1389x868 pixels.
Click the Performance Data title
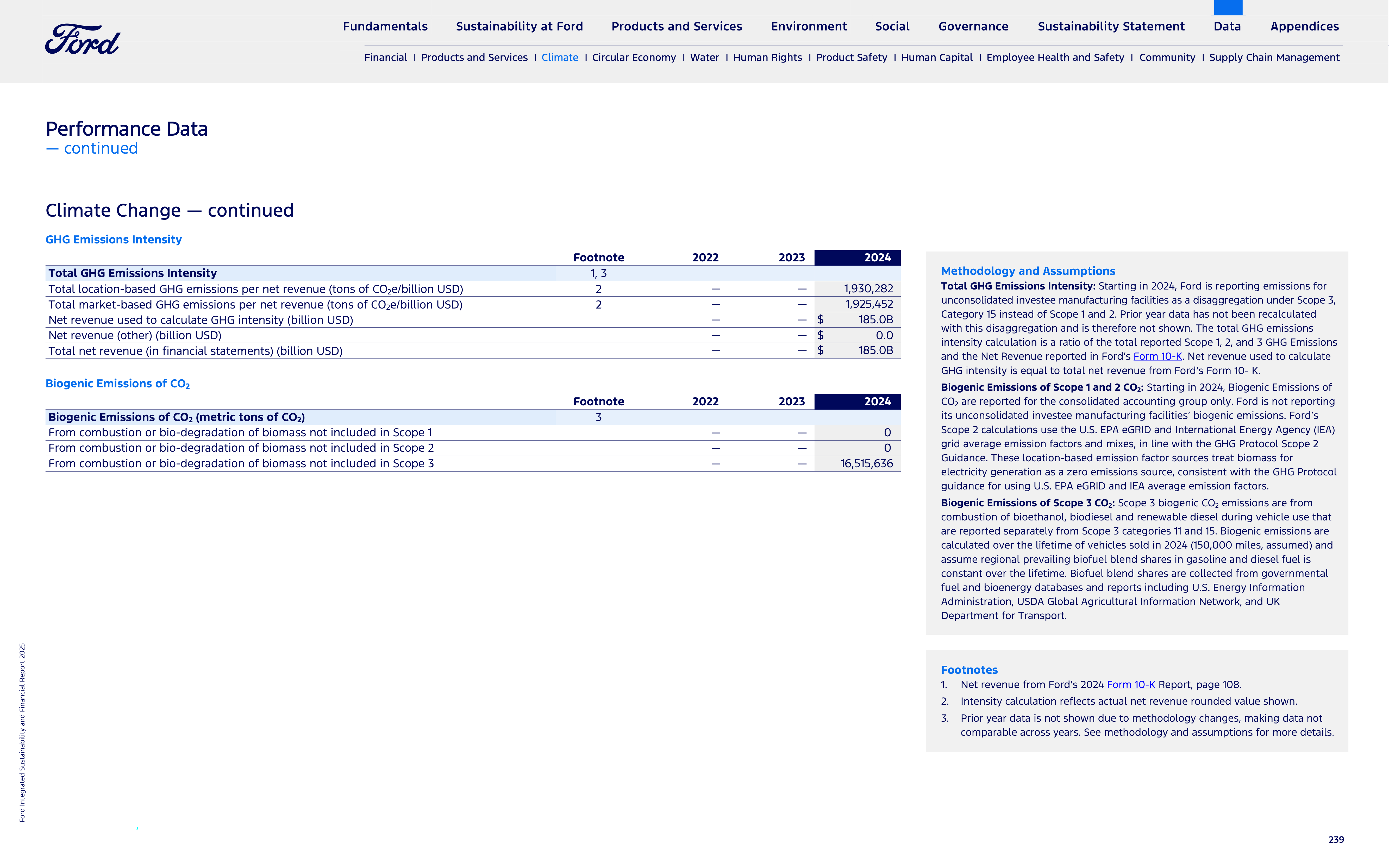pos(126,129)
